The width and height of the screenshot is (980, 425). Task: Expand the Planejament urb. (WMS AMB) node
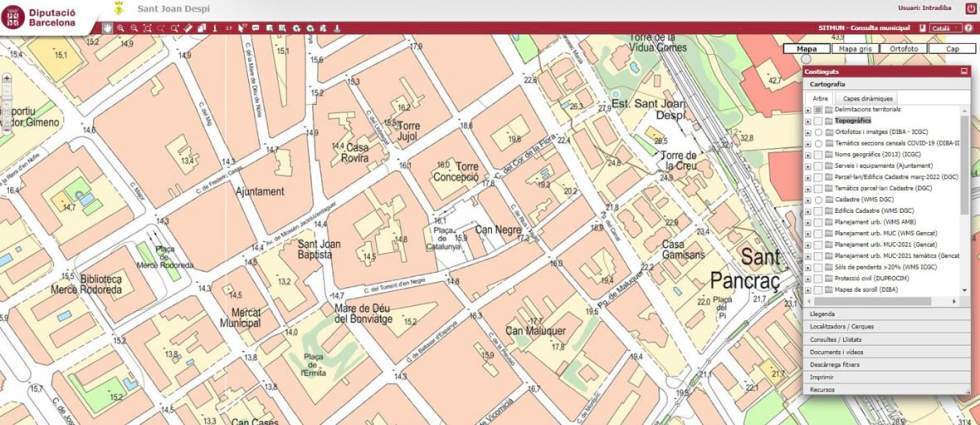(808, 222)
